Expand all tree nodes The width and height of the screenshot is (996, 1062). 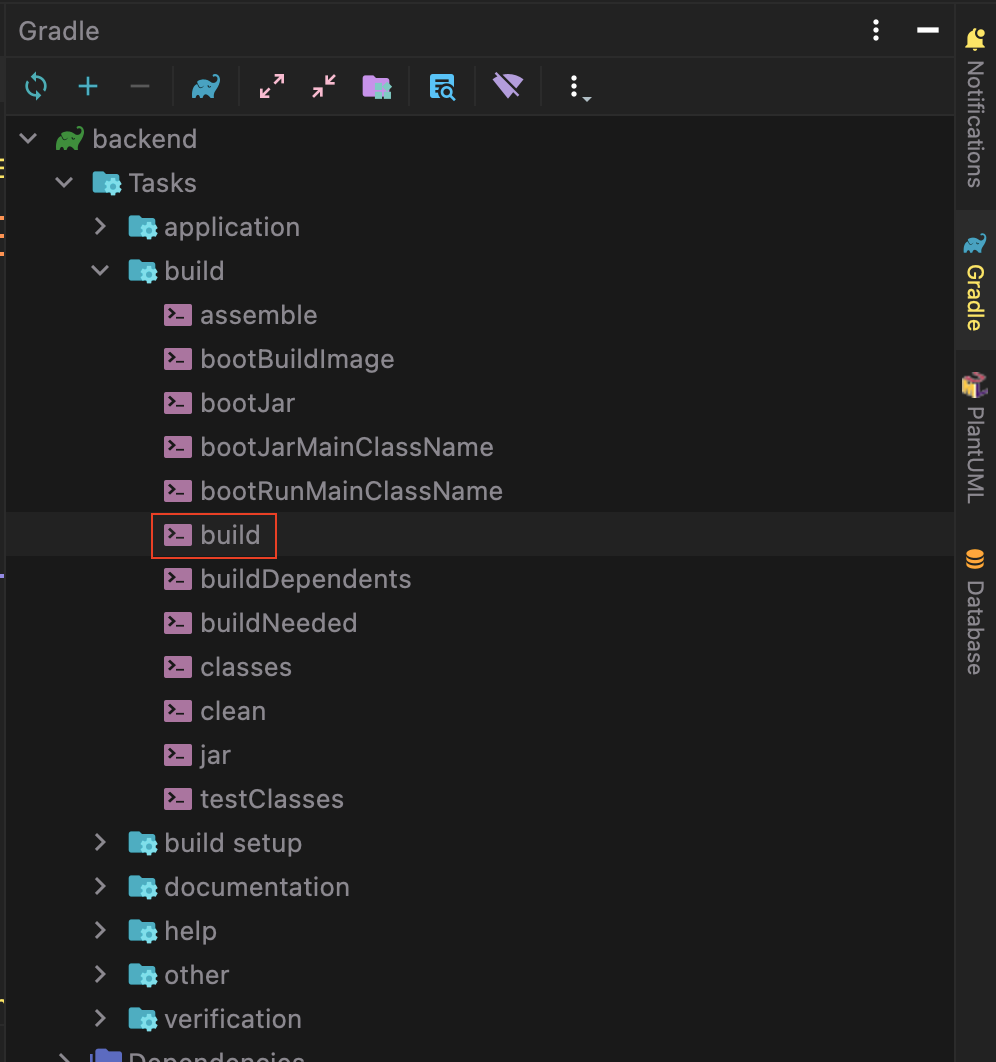tap(272, 87)
